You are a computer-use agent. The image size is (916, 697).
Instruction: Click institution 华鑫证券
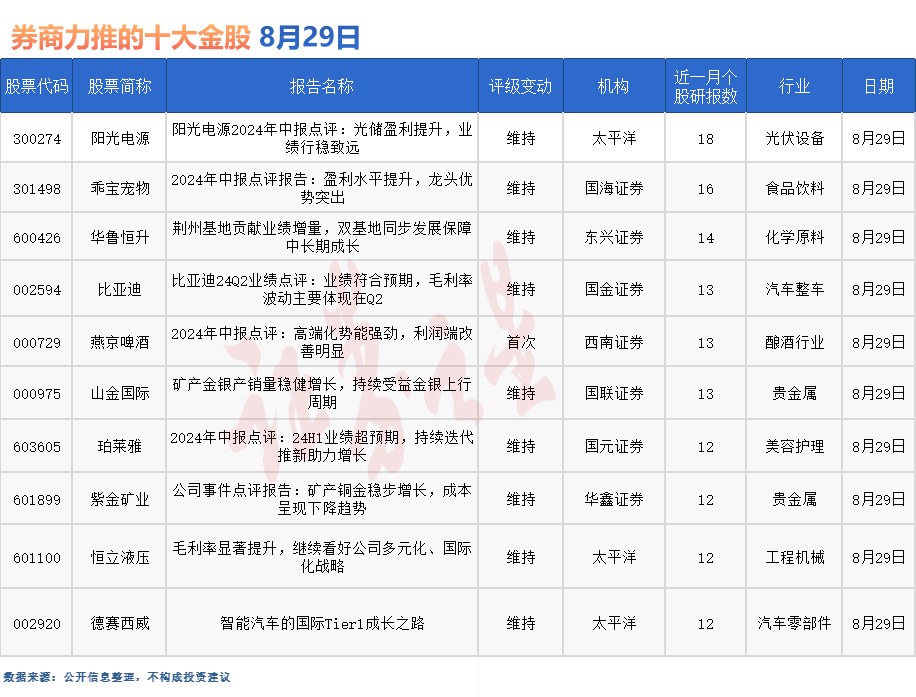click(613, 499)
